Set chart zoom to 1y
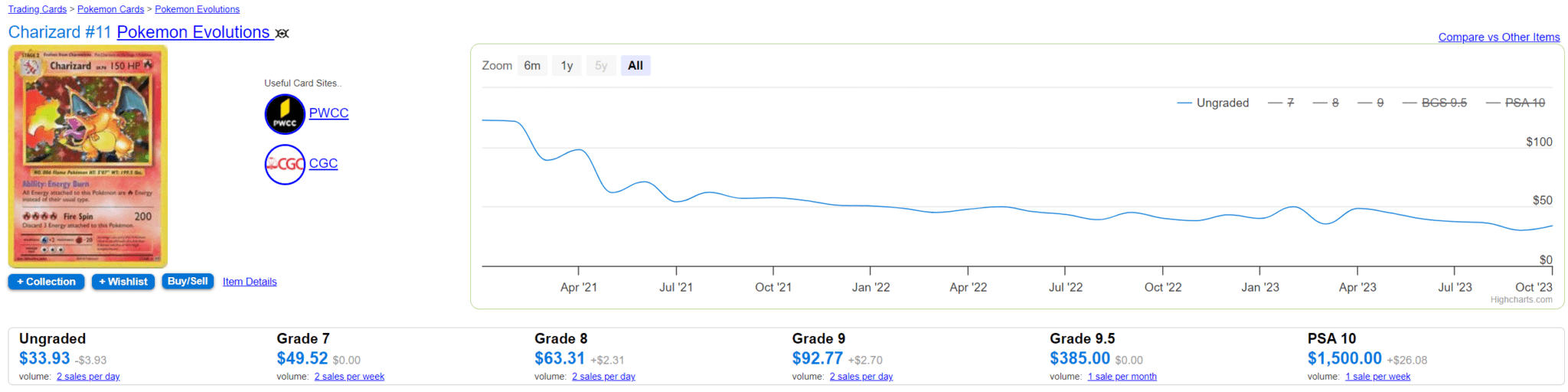 [567, 66]
